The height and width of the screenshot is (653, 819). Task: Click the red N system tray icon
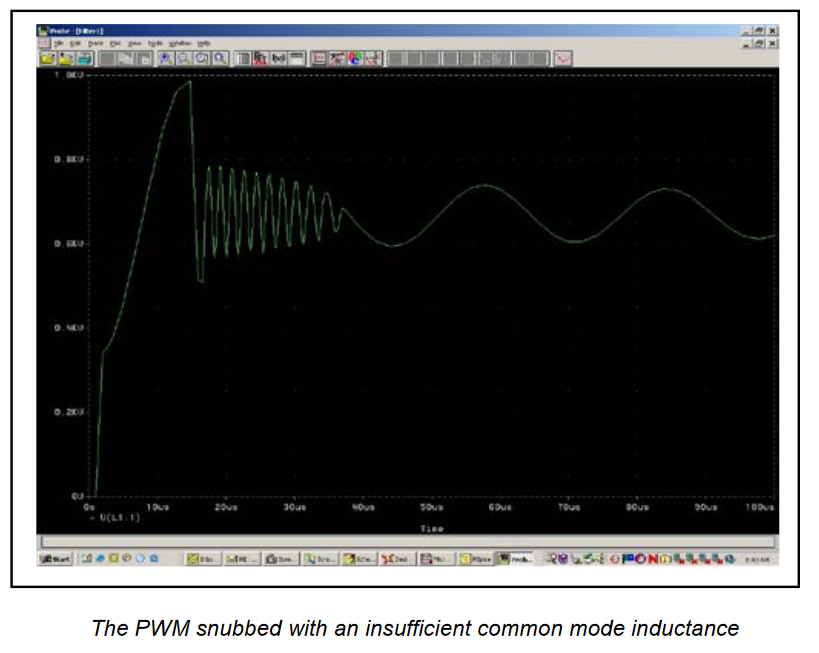click(x=653, y=559)
